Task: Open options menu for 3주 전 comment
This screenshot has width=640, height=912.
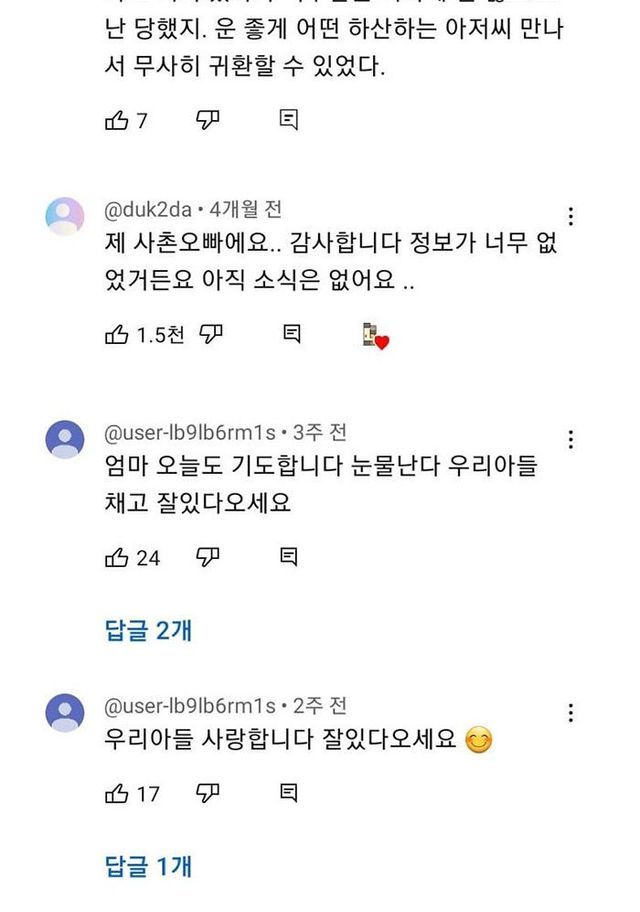Action: 570,440
